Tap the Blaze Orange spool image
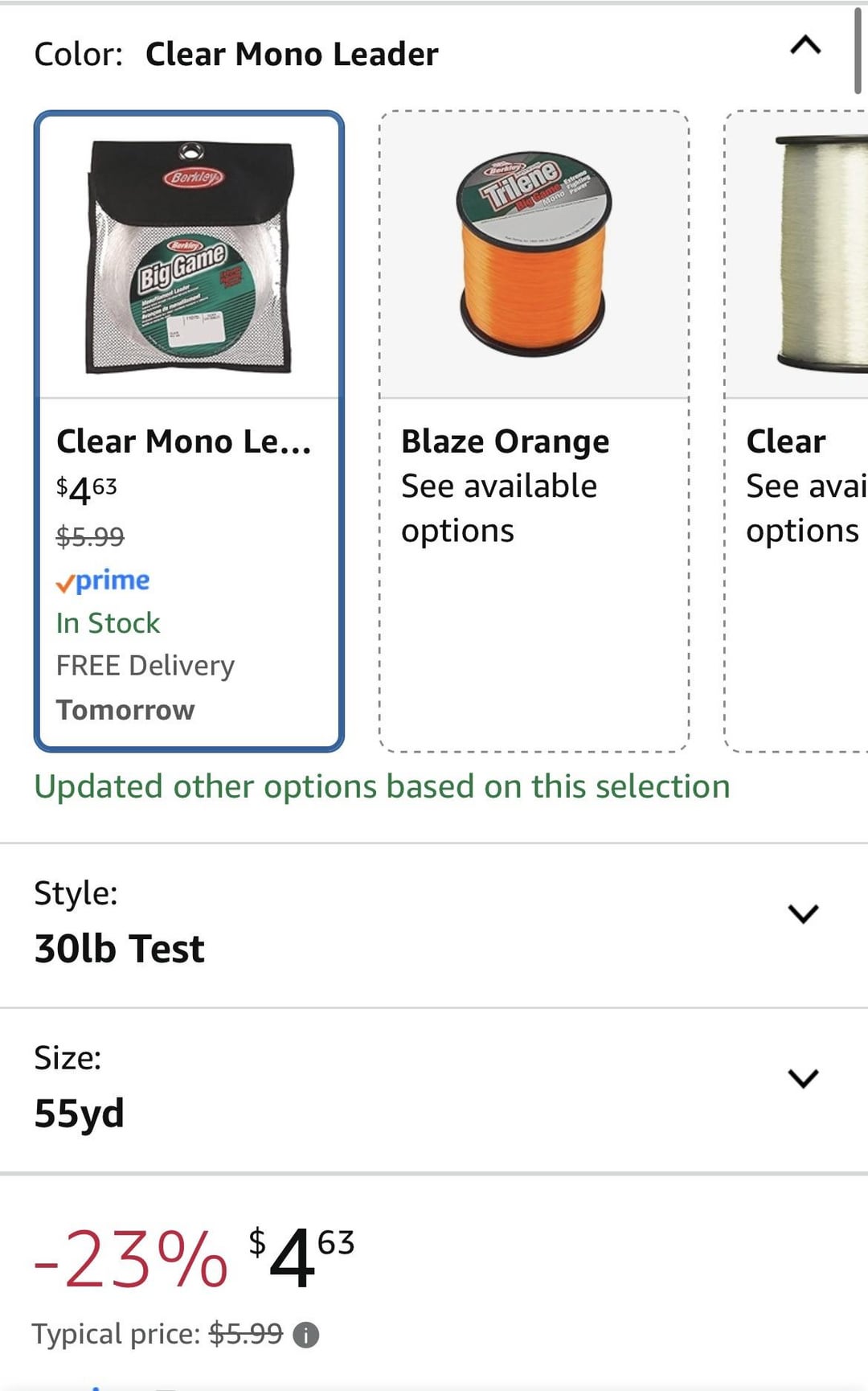Viewport: 868px width, 1391px height. (x=534, y=256)
